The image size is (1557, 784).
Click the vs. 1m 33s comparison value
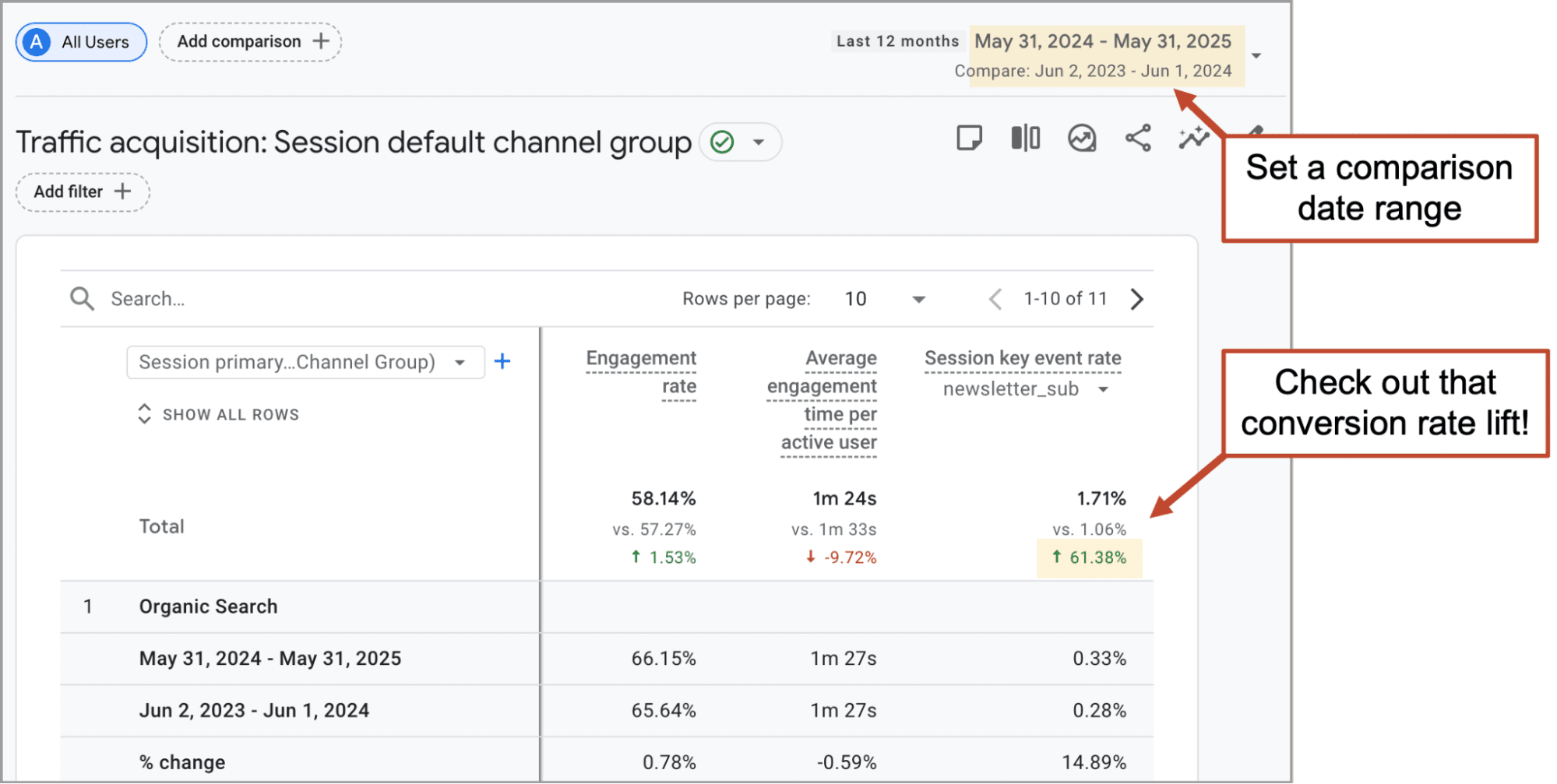click(x=833, y=530)
